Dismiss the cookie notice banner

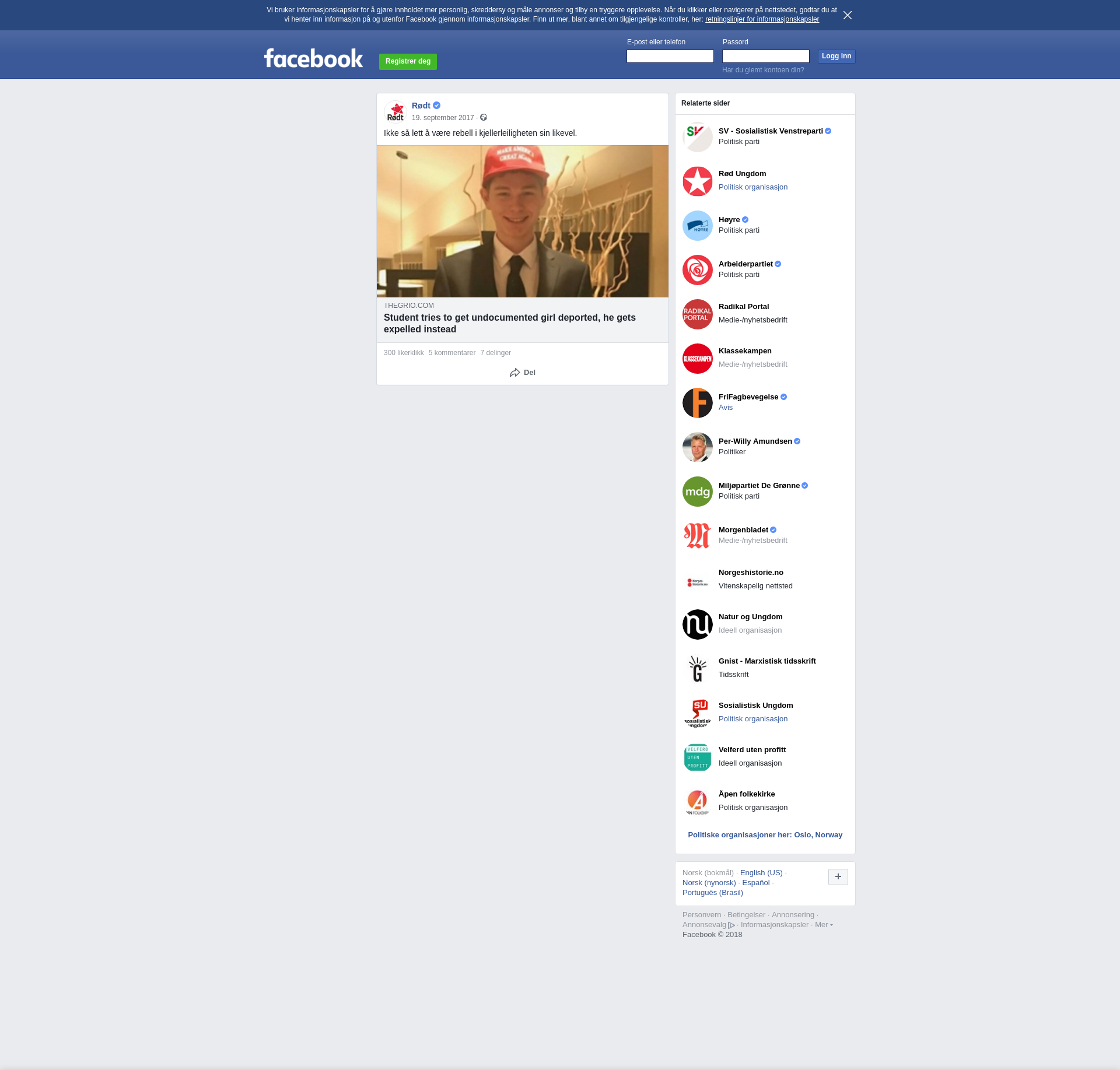[847, 15]
